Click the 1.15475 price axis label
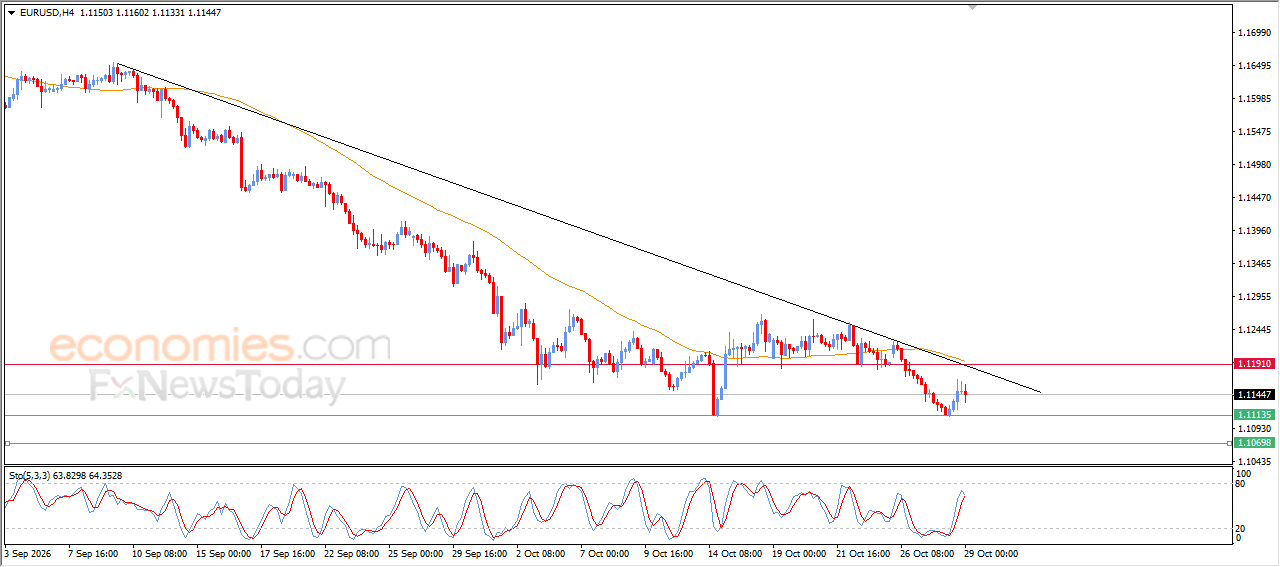Screen dimensions: 1280x567 click(1253, 132)
